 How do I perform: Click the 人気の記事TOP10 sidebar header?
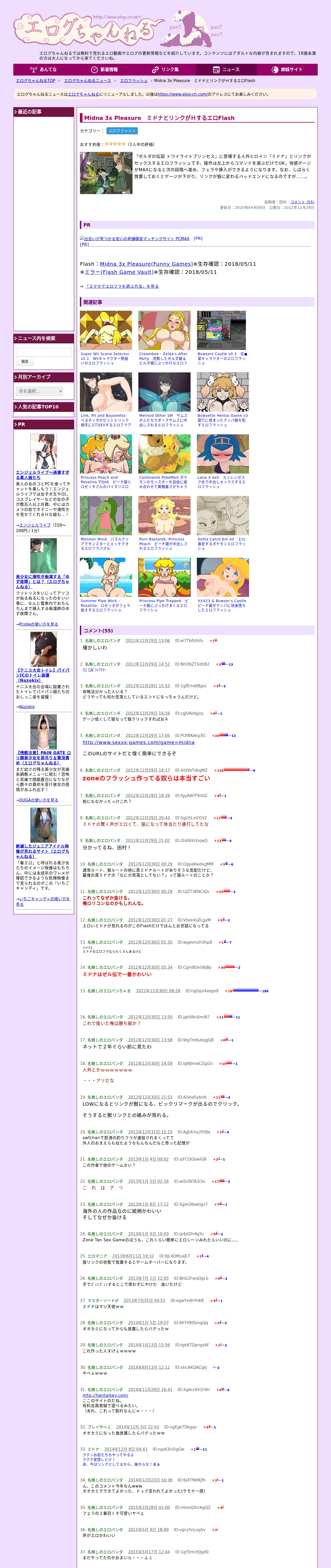click(x=44, y=407)
